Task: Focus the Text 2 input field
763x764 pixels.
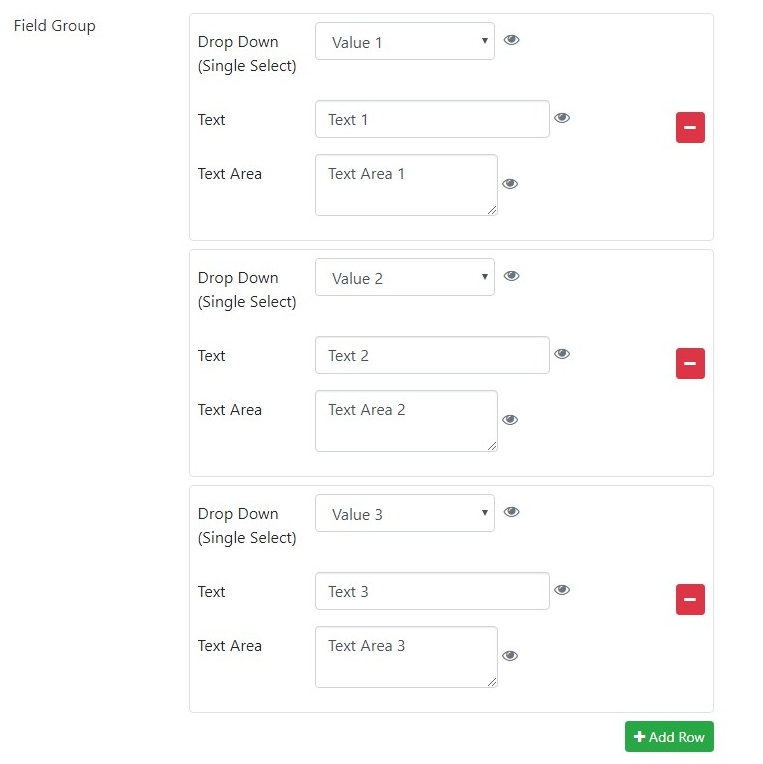Action: point(432,355)
